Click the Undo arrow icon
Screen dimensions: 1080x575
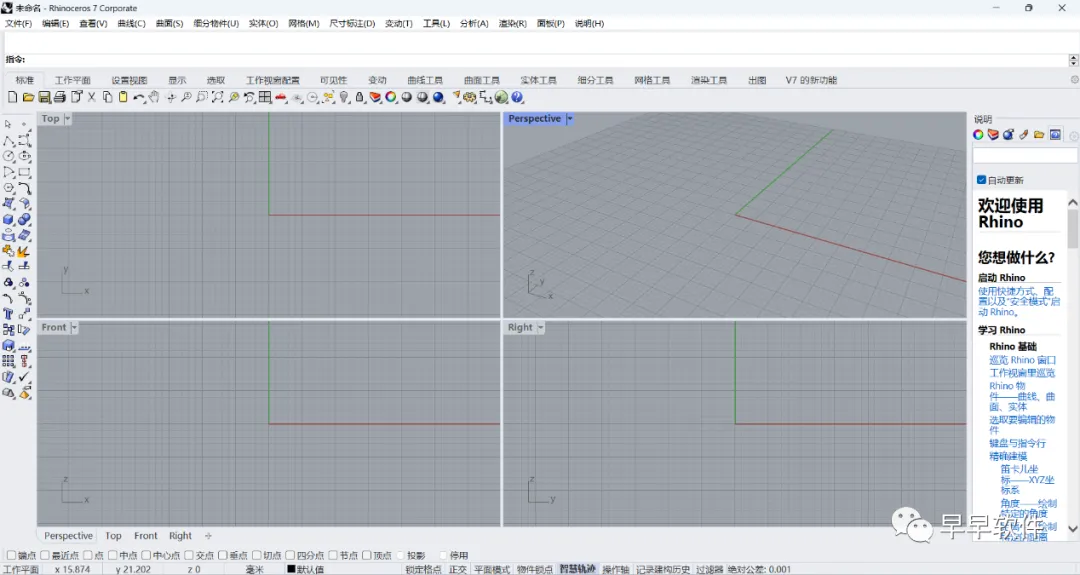click(x=138, y=97)
